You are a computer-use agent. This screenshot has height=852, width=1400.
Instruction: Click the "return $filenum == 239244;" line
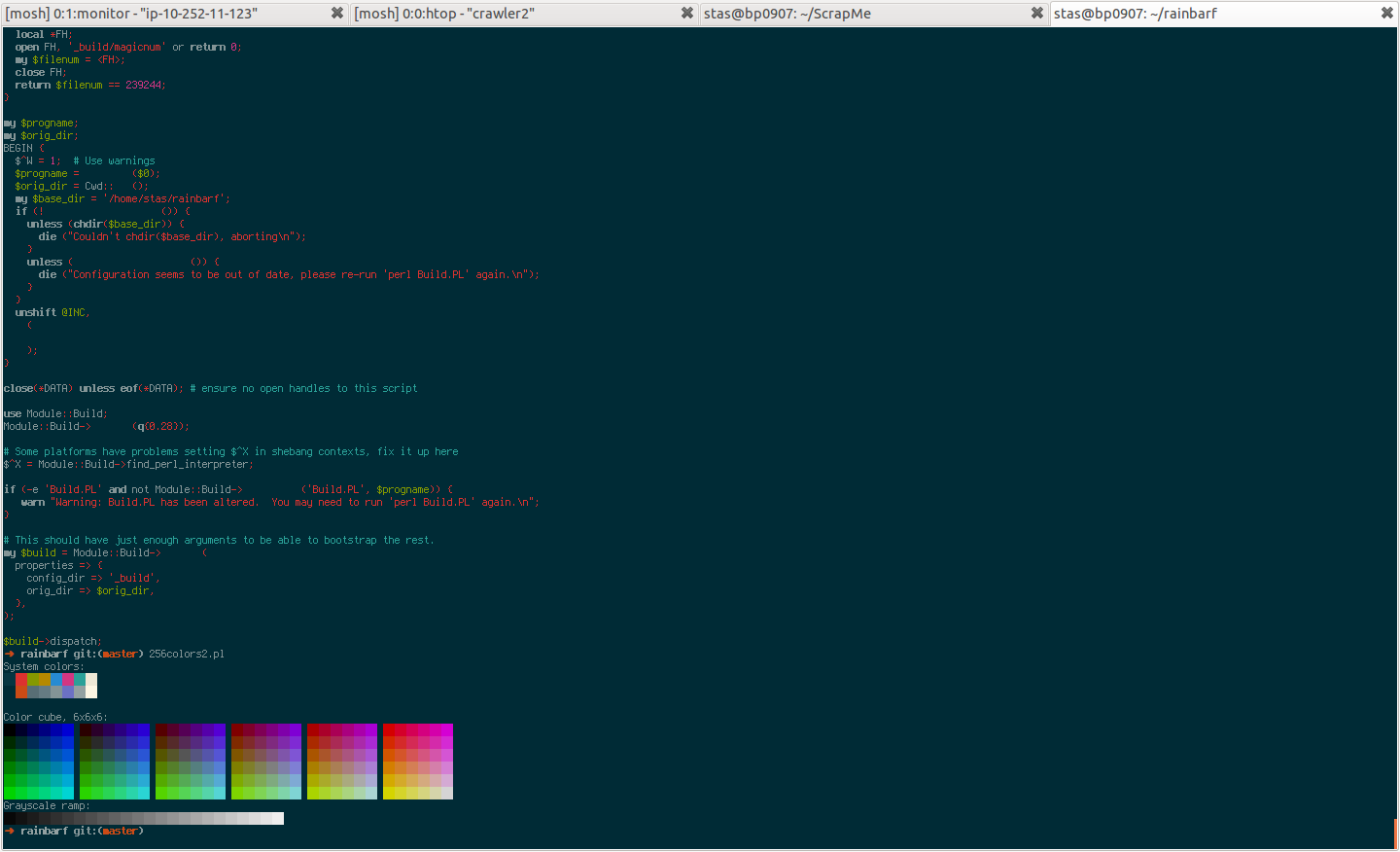pyautogui.click(x=90, y=86)
